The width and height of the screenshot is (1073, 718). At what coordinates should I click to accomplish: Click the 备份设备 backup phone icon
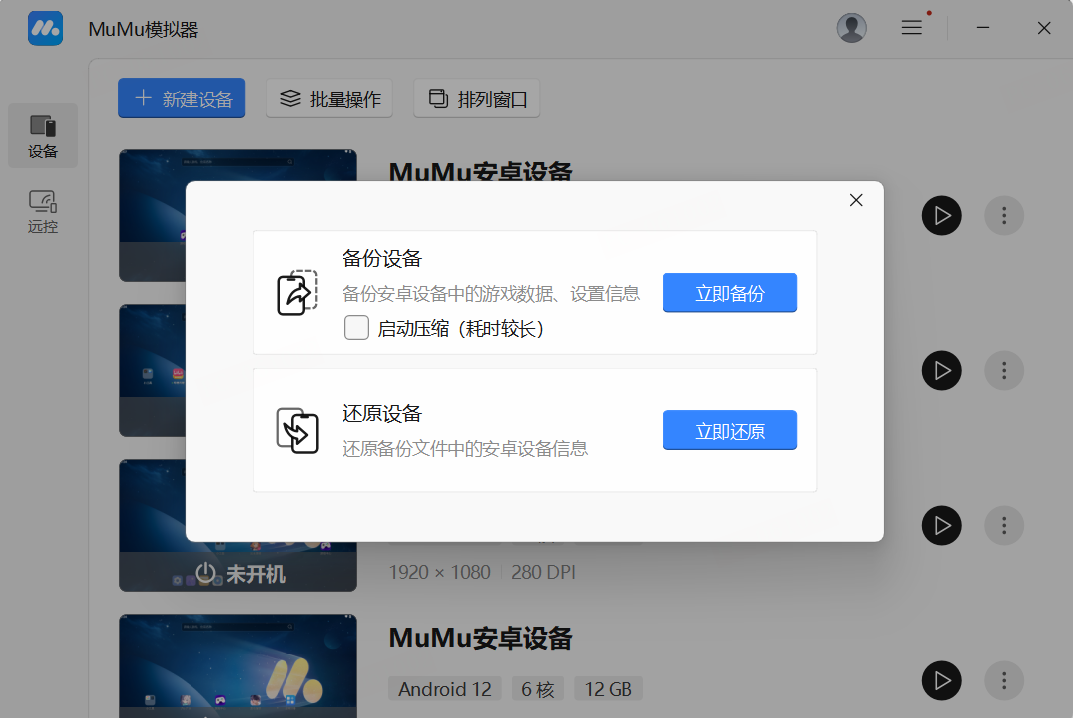[296, 293]
